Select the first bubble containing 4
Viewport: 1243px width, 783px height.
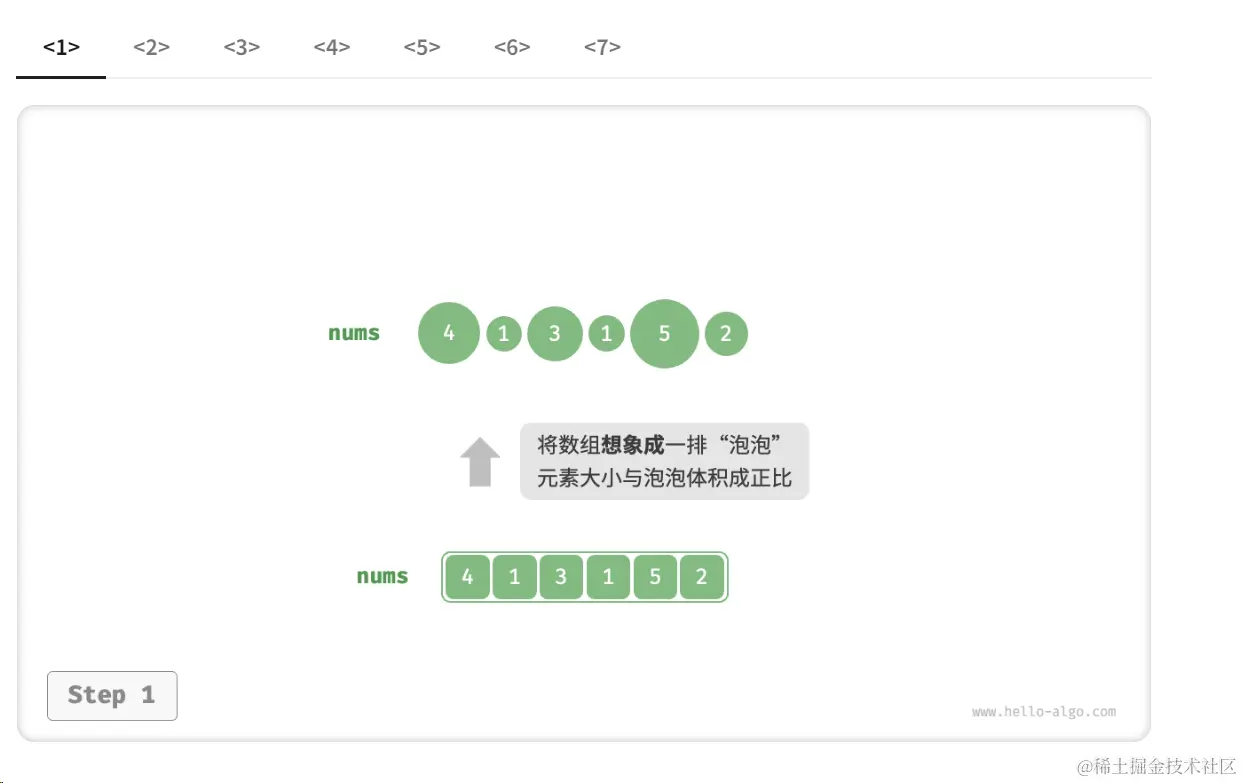[448, 333]
